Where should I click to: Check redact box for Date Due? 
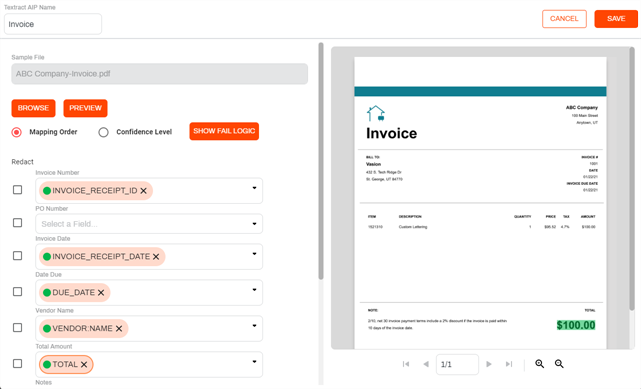(18, 292)
